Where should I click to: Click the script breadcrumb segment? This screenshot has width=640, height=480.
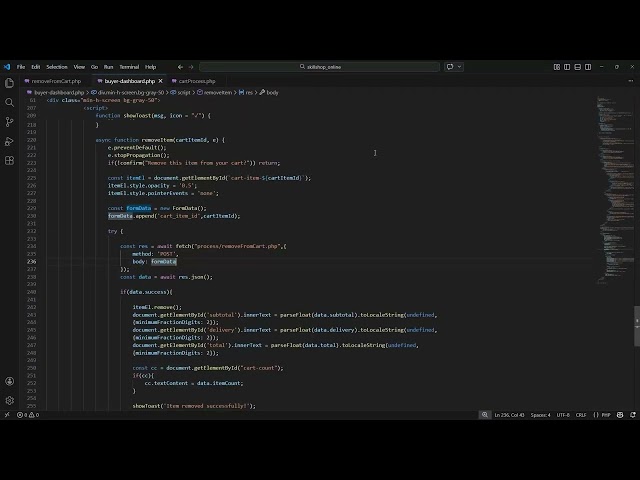pyautogui.click(x=184, y=93)
